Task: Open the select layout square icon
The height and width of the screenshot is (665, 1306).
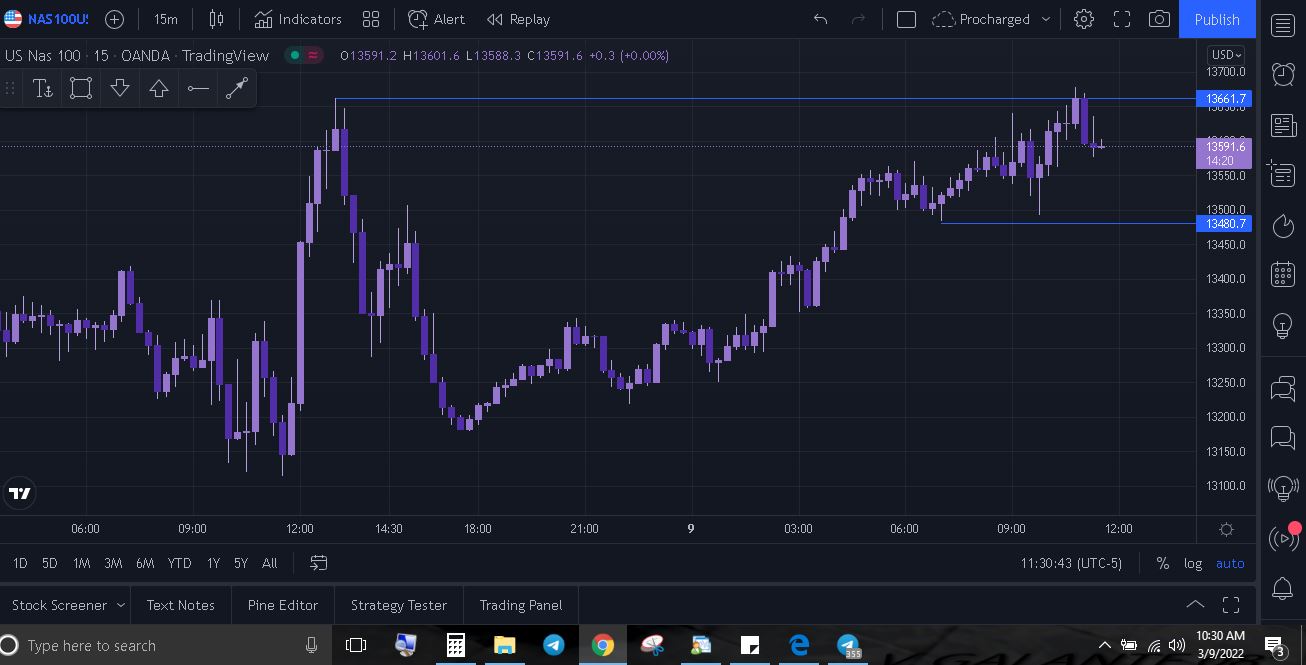Action: pos(906,19)
